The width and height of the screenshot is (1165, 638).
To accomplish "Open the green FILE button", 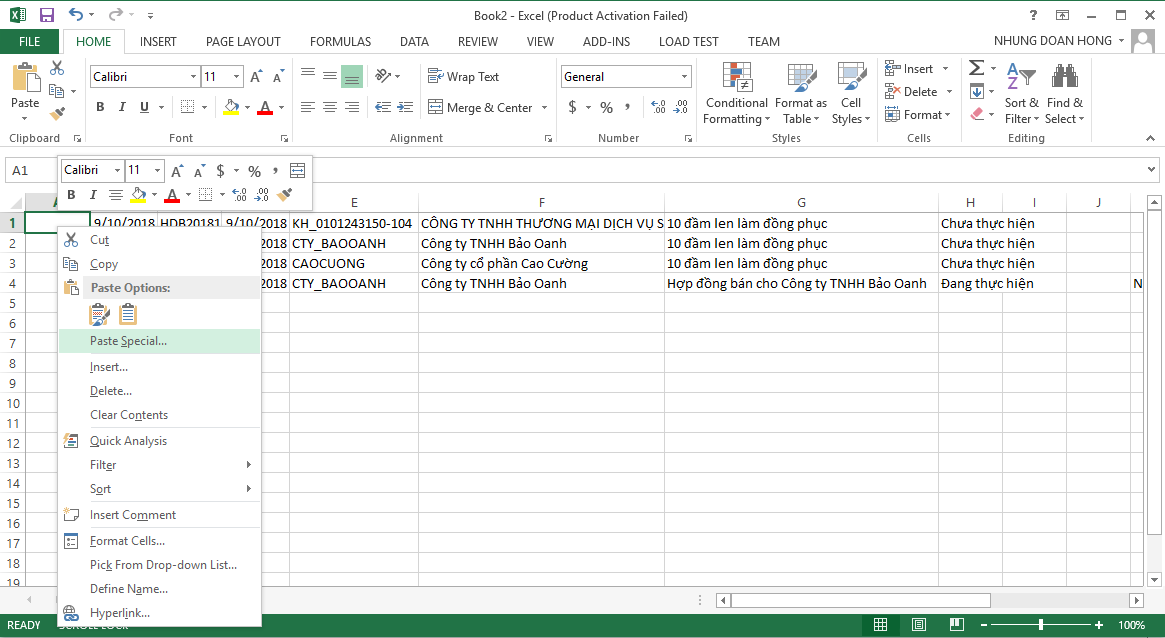I will point(30,42).
